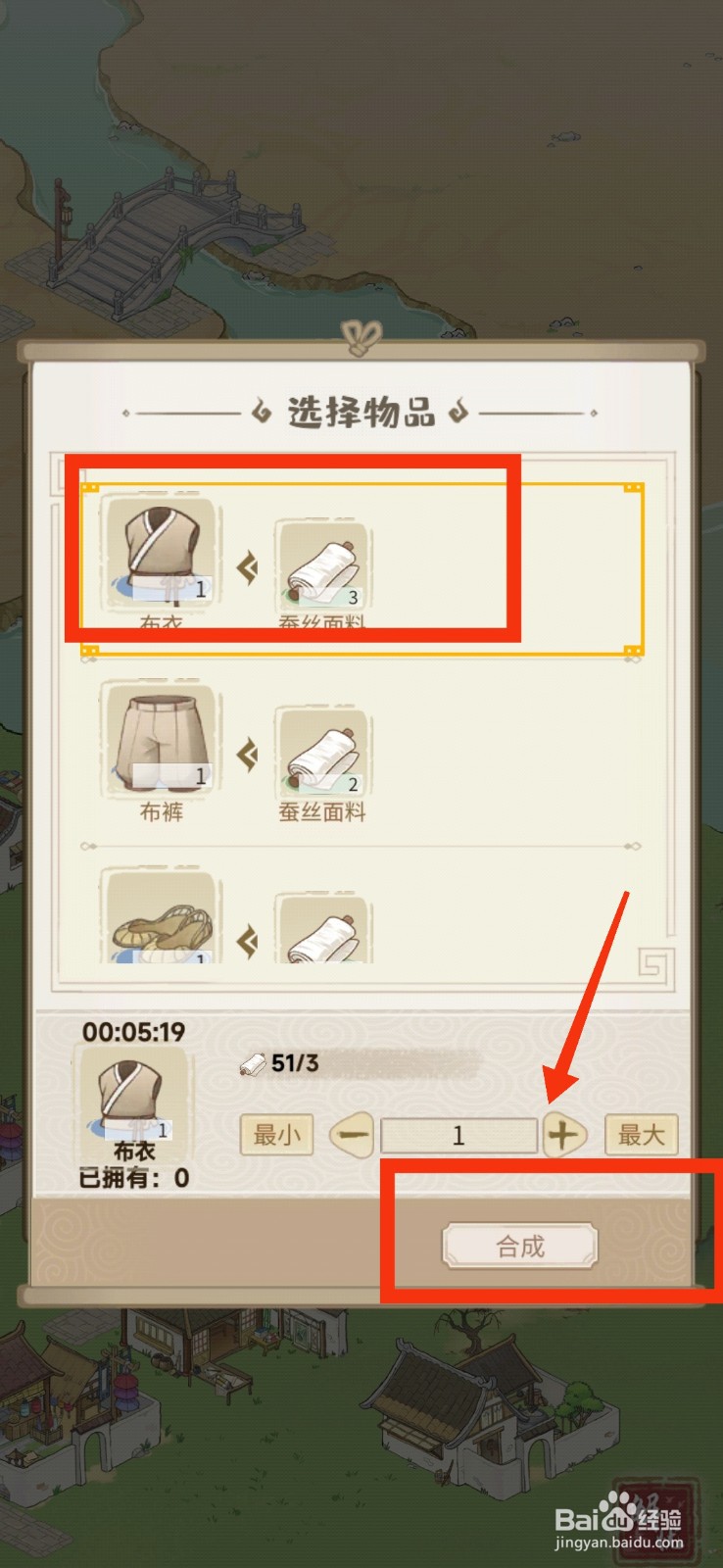Set quantity to maximum with 最大

tap(642, 1135)
